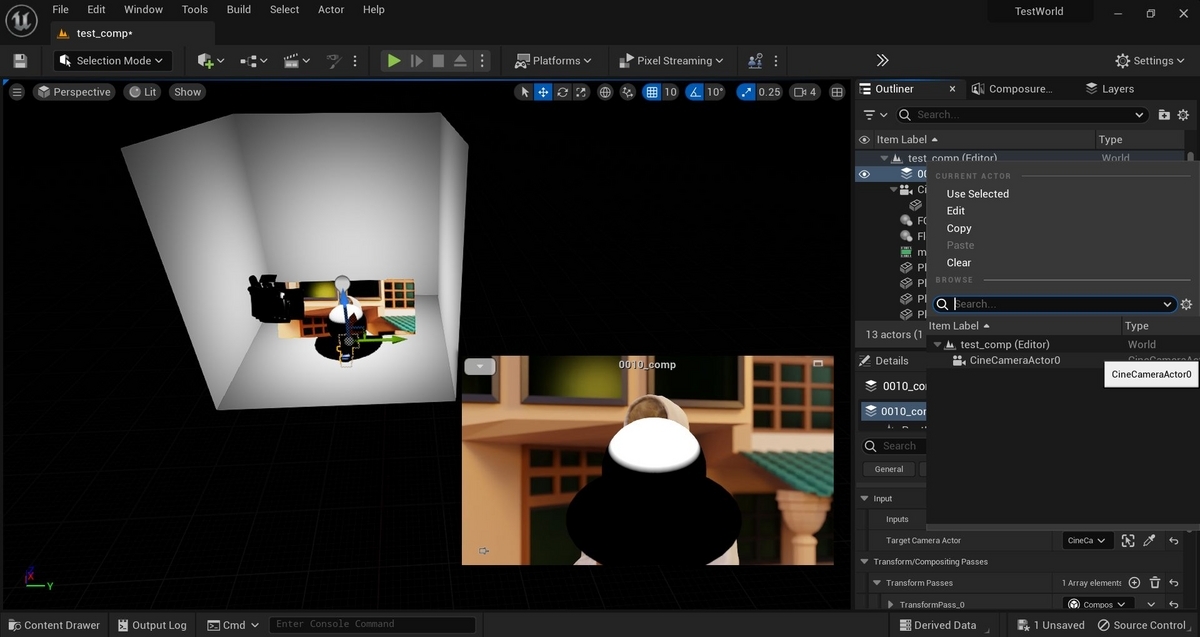Viewport: 1200px width, 637px height.
Task: Open the Edit menu in menu bar
Action: click(96, 9)
